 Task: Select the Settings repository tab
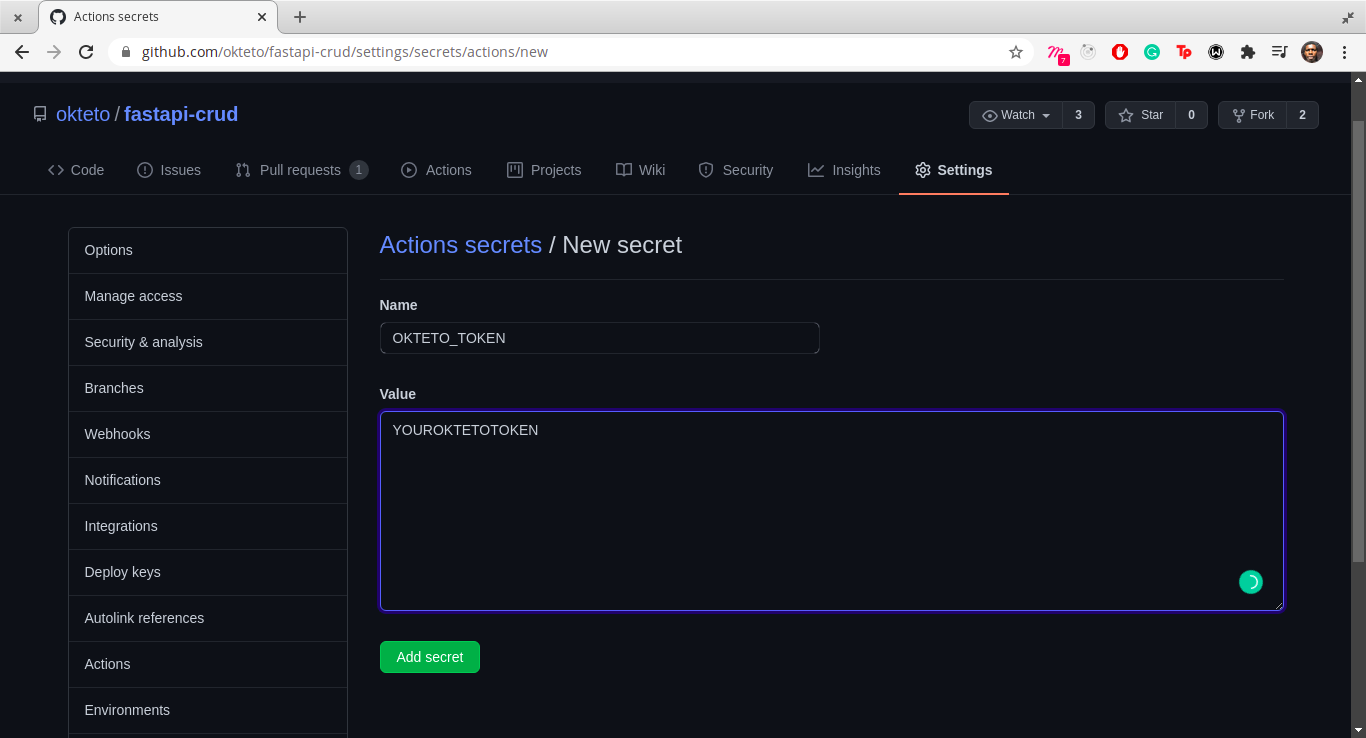[954, 170]
